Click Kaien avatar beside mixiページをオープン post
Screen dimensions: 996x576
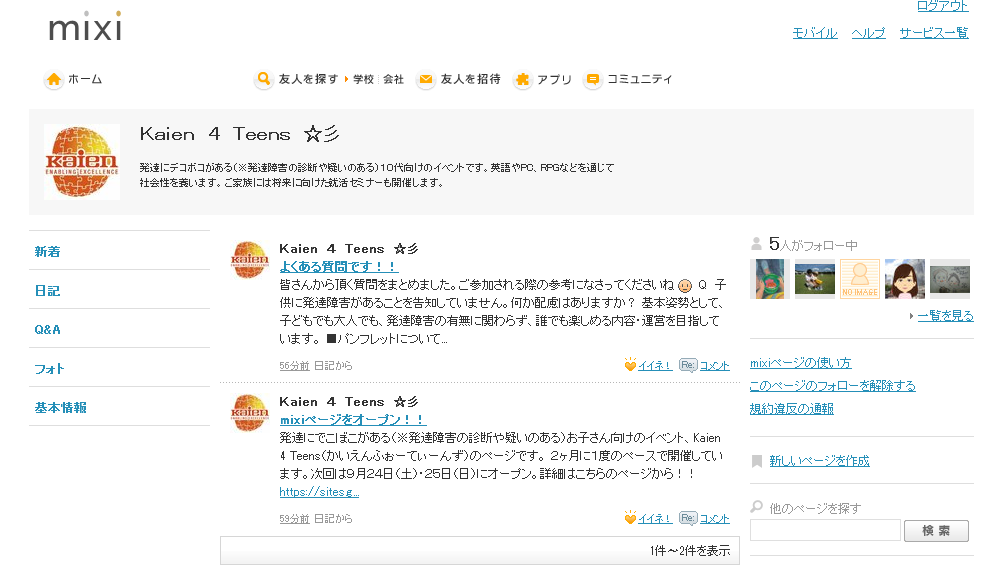click(x=250, y=413)
